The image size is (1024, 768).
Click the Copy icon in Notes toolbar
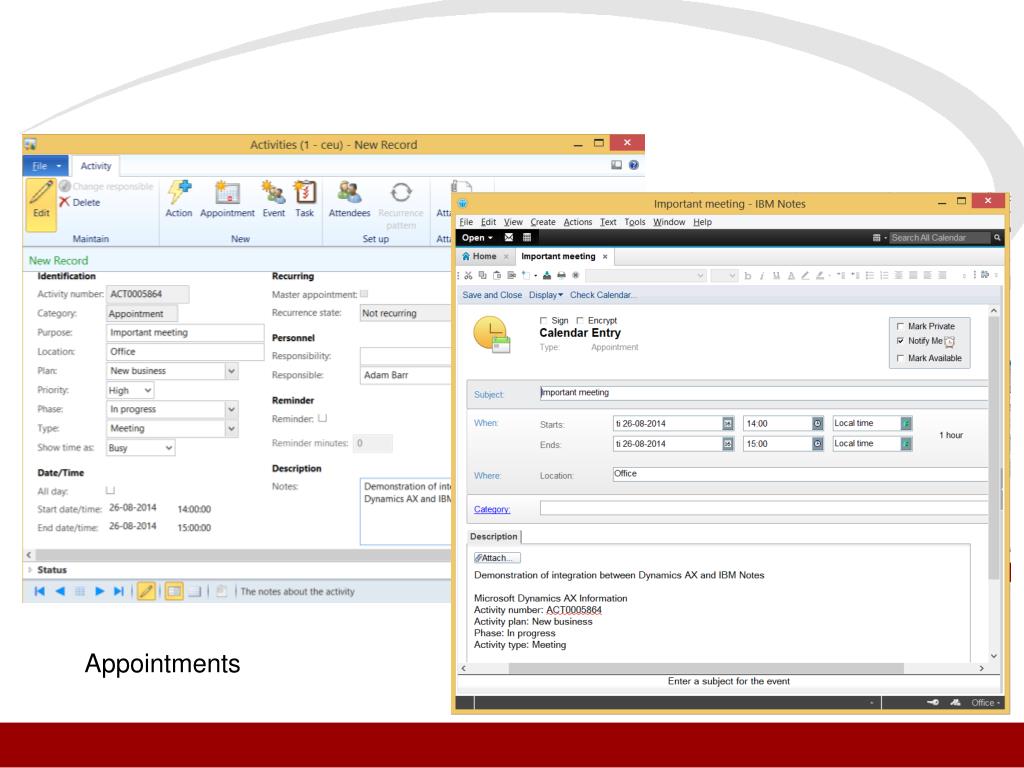click(483, 276)
